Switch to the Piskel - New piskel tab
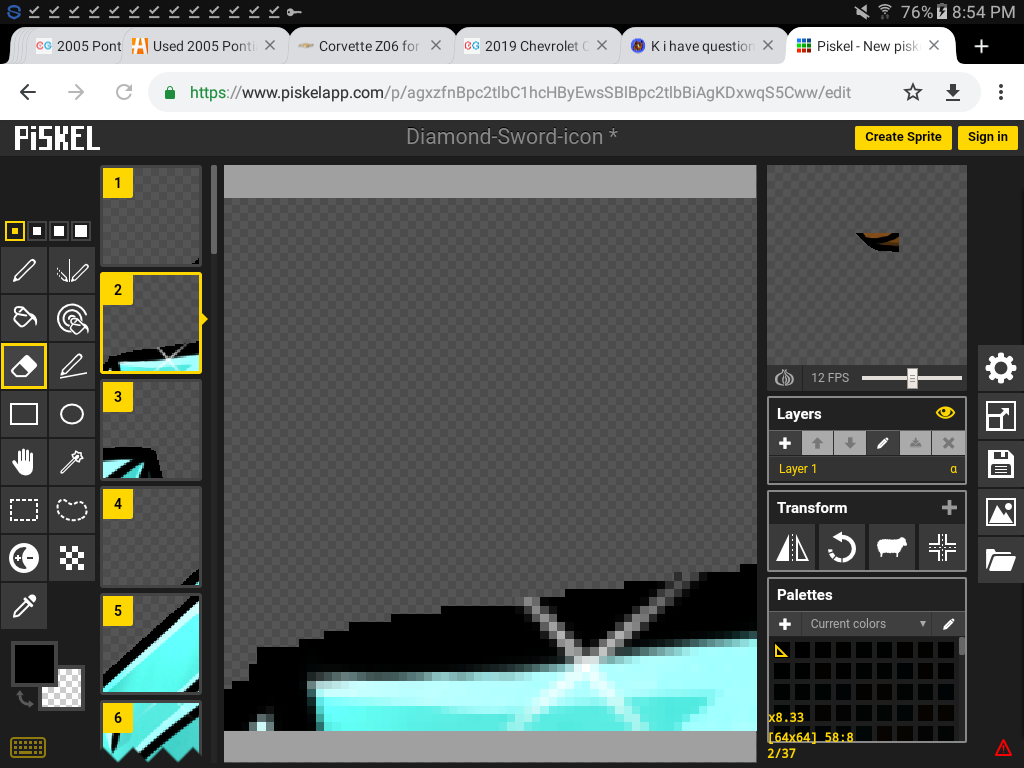The image size is (1024, 768). click(869, 46)
